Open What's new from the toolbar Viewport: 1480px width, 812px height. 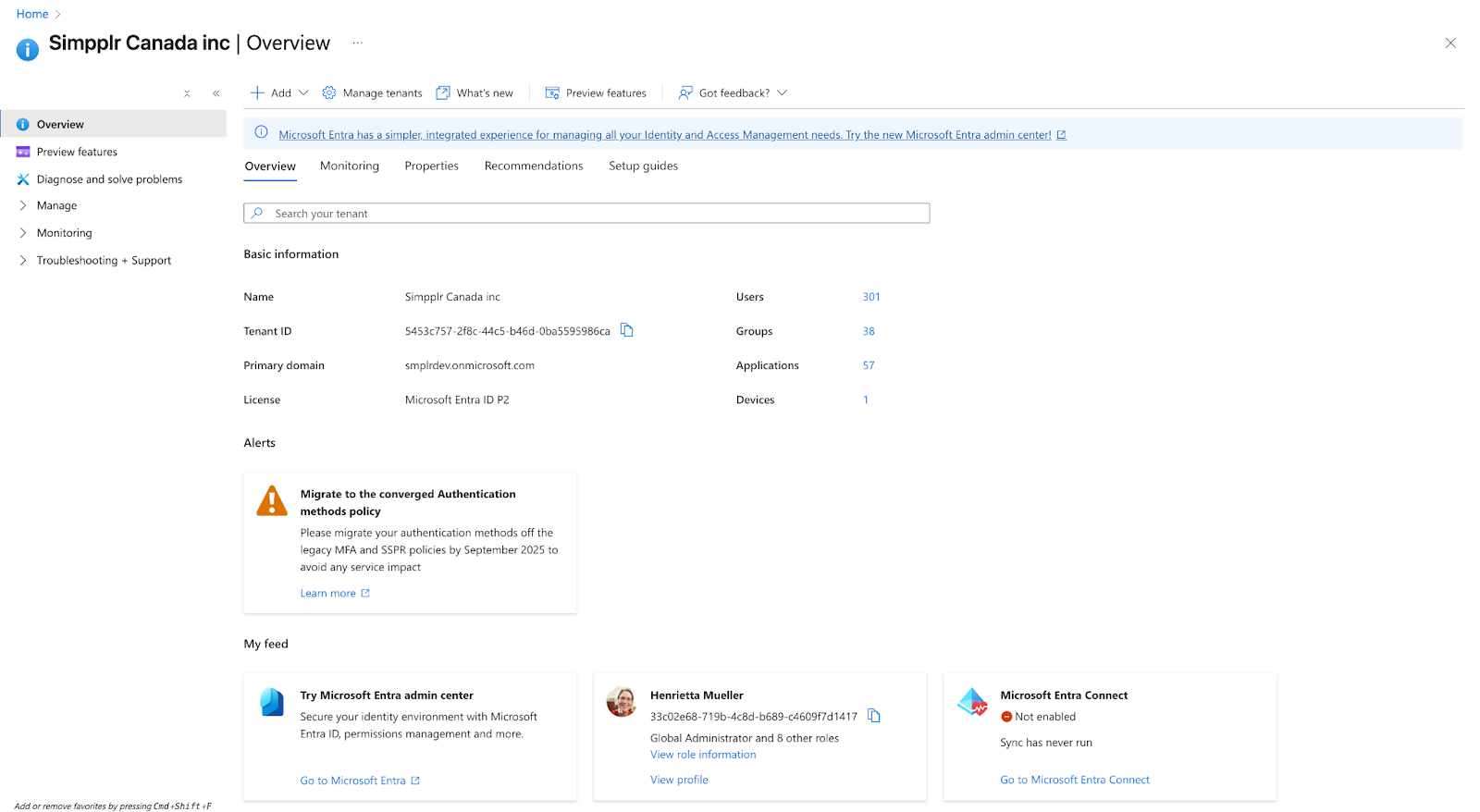(x=475, y=92)
